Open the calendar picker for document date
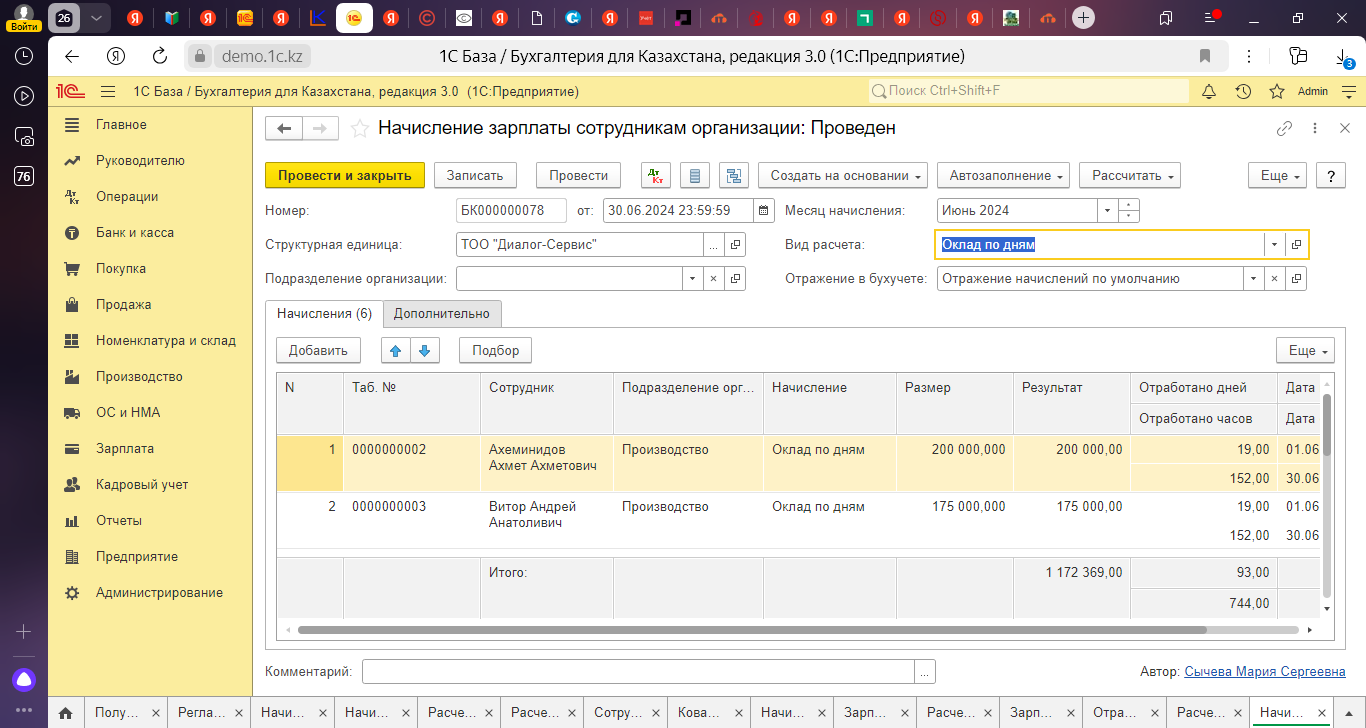1366x728 pixels. click(764, 211)
